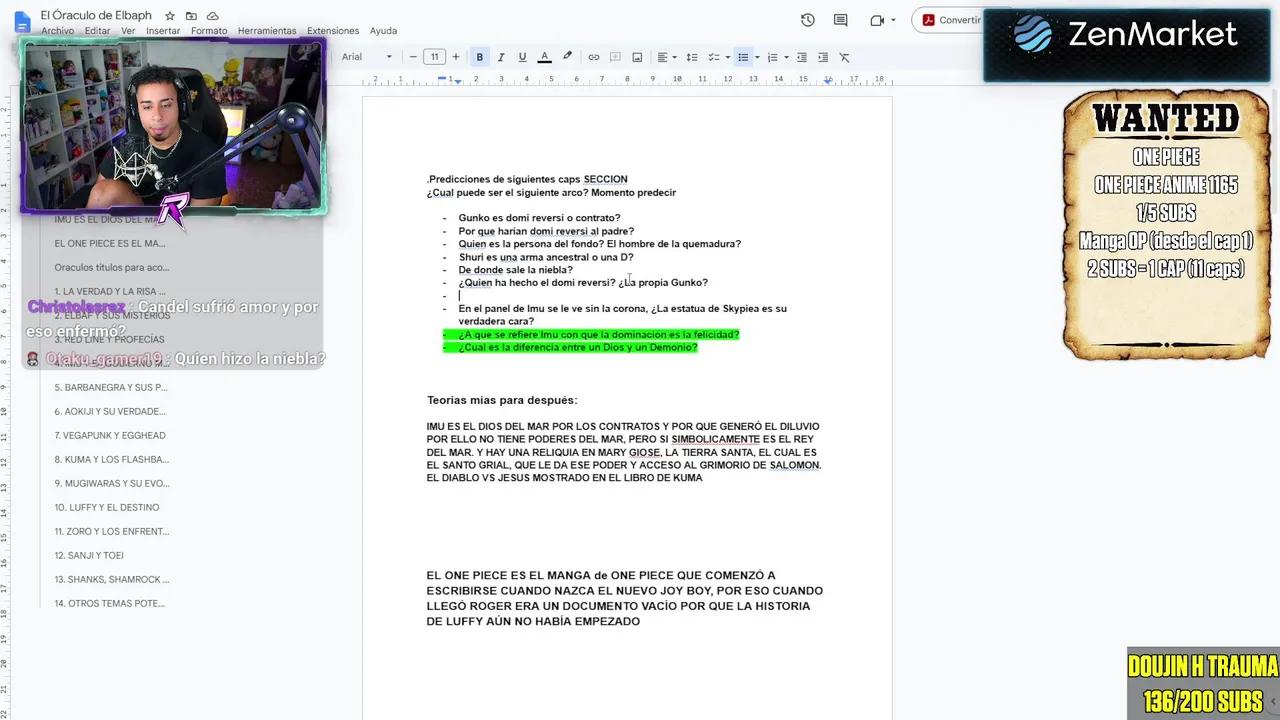Add a comment from the toolbar
This screenshot has width=1280, height=720.
tap(615, 57)
